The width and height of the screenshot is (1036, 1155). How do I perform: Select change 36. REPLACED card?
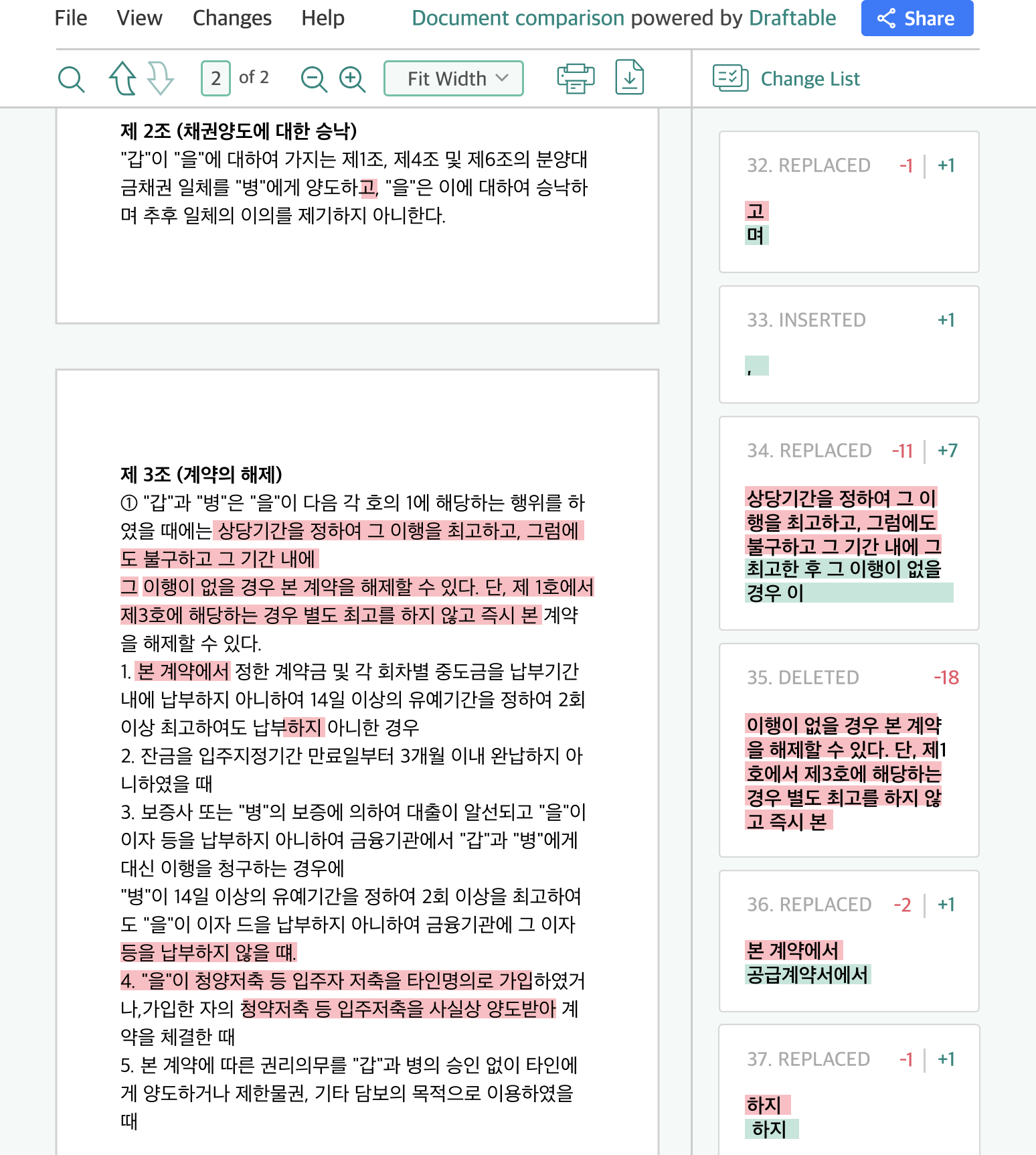(x=849, y=941)
